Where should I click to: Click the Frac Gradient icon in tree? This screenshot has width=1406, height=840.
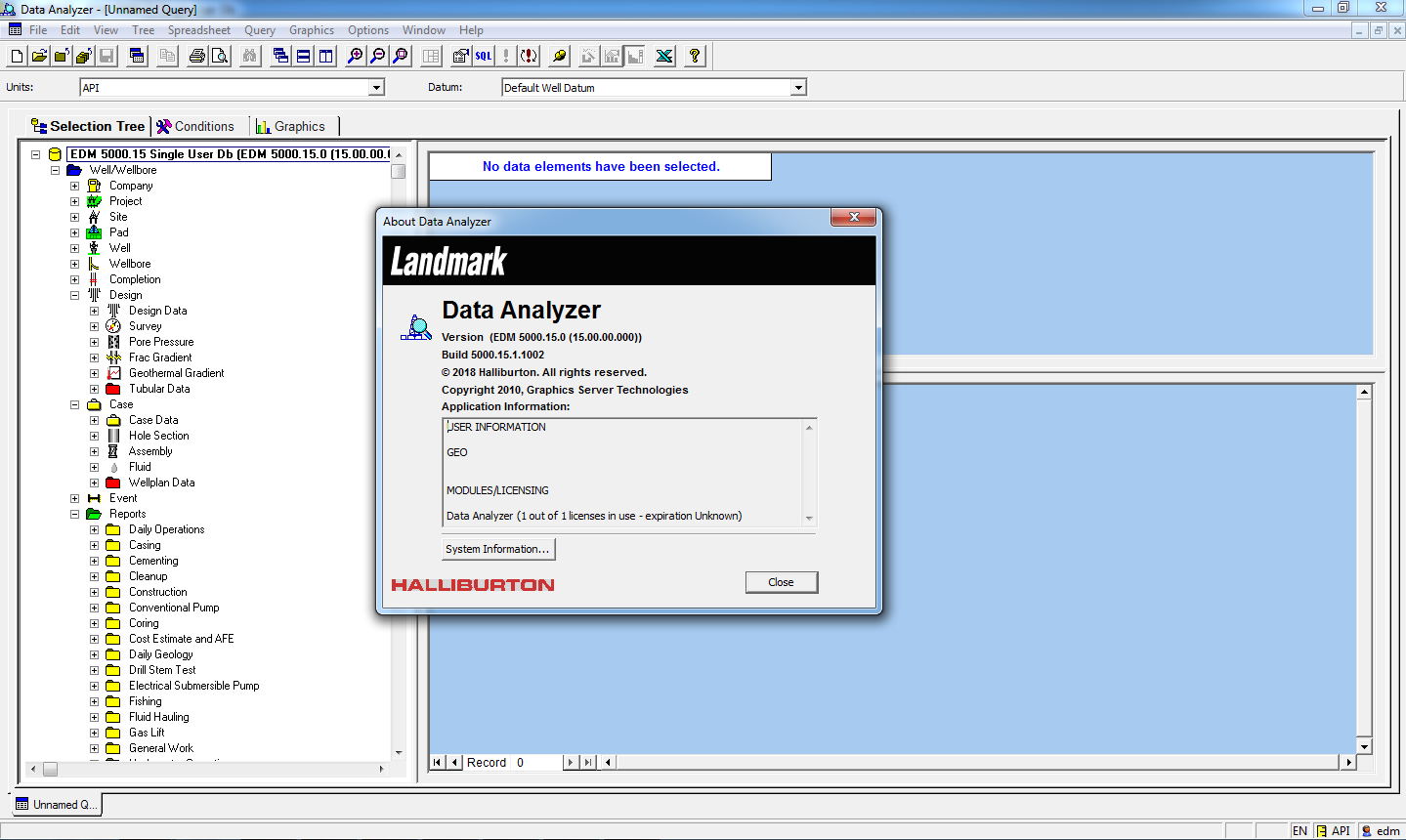(113, 357)
